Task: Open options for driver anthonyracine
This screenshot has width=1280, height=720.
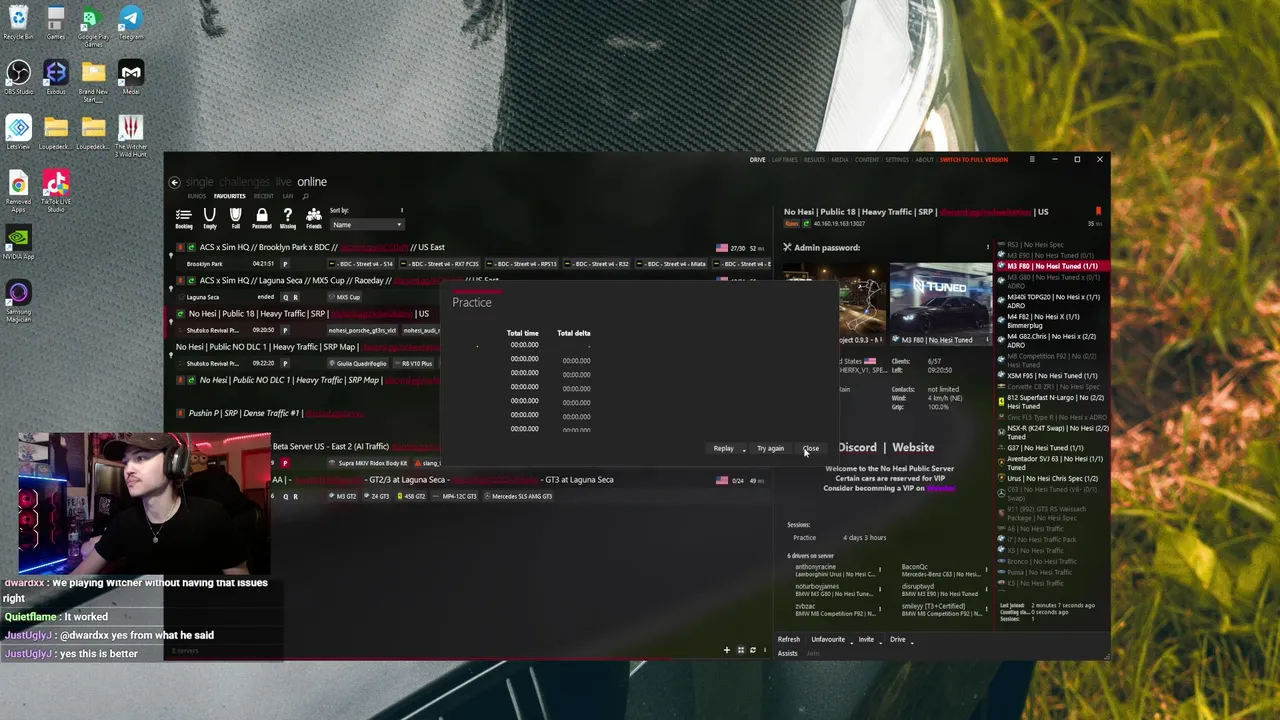Action: pos(879,570)
